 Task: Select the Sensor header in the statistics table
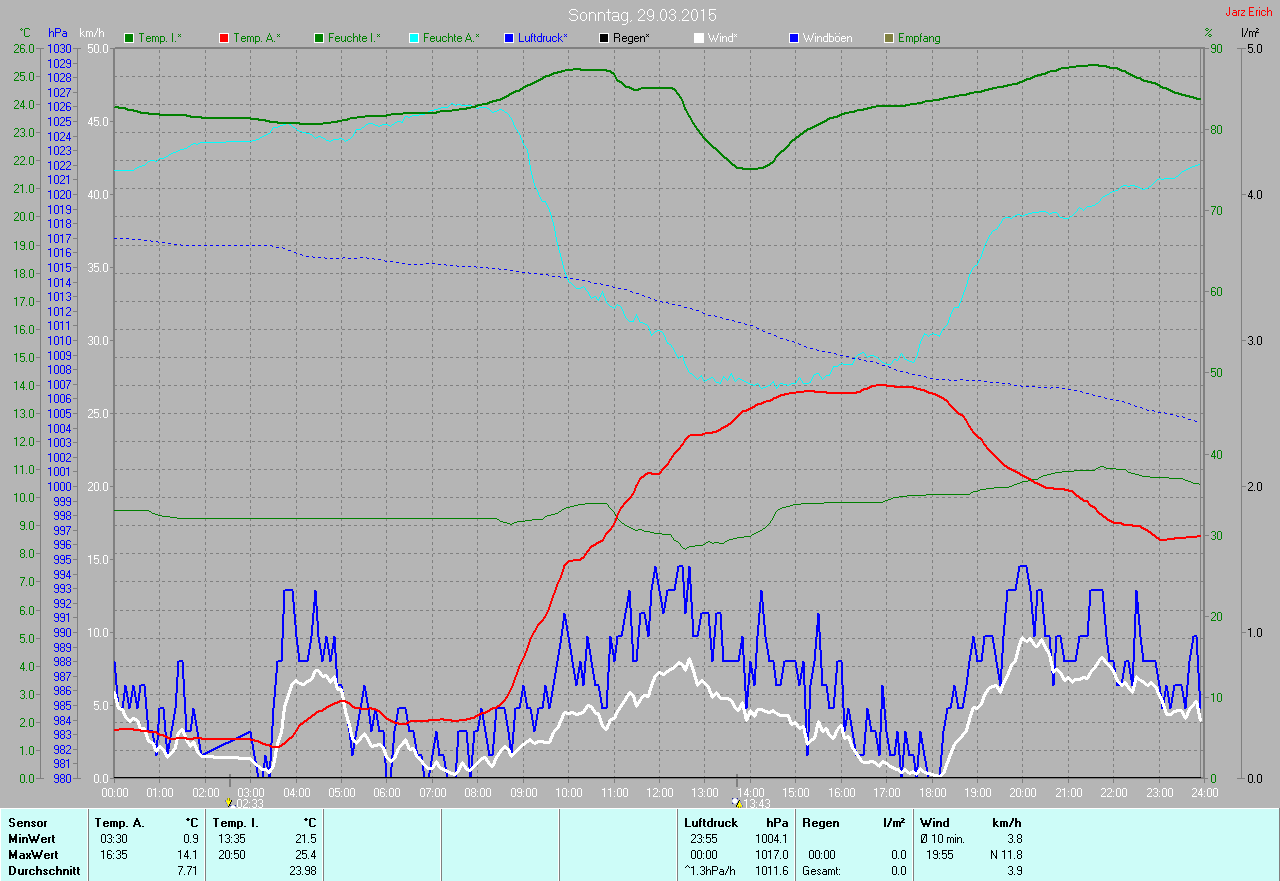pos(27,822)
